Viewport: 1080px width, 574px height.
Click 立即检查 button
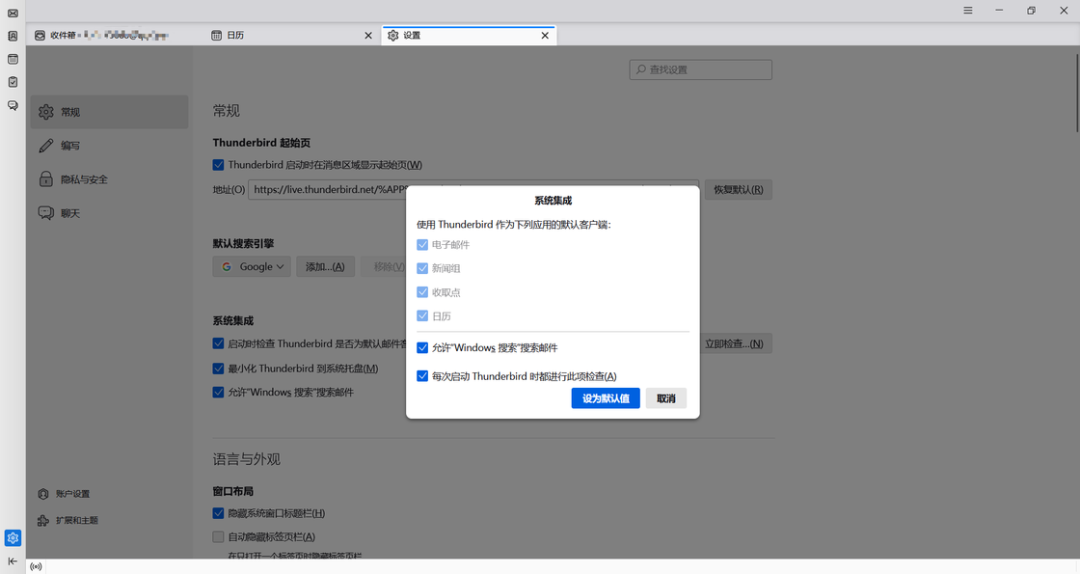tap(734, 343)
